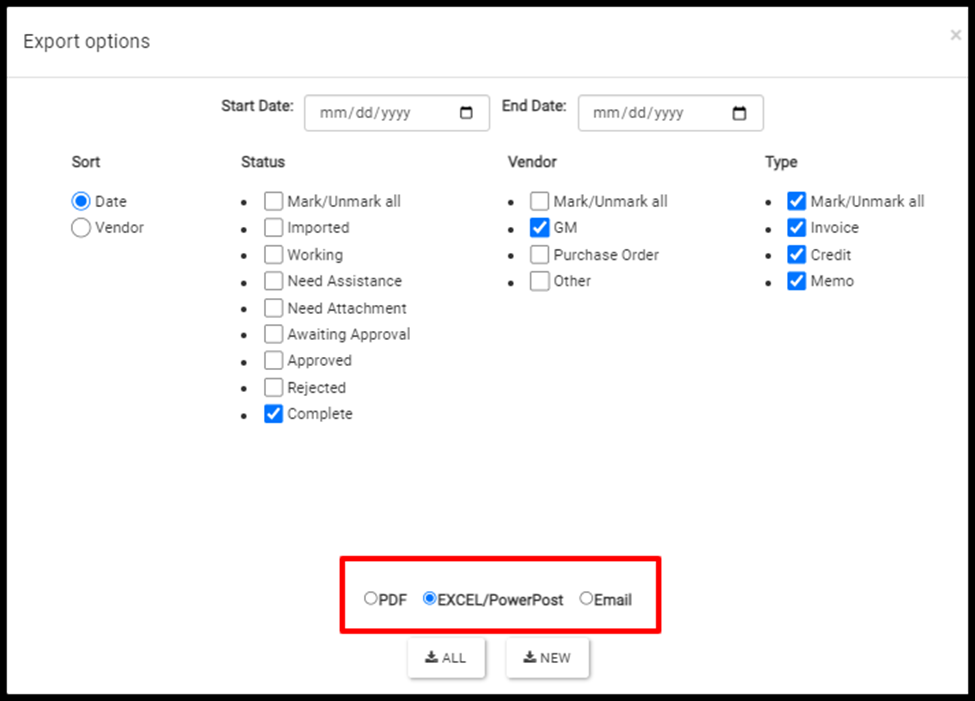The height and width of the screenshot is (701, 975).
Task: Toggle Status Mark/Unmark all checkbox
Action: point(274,201)
